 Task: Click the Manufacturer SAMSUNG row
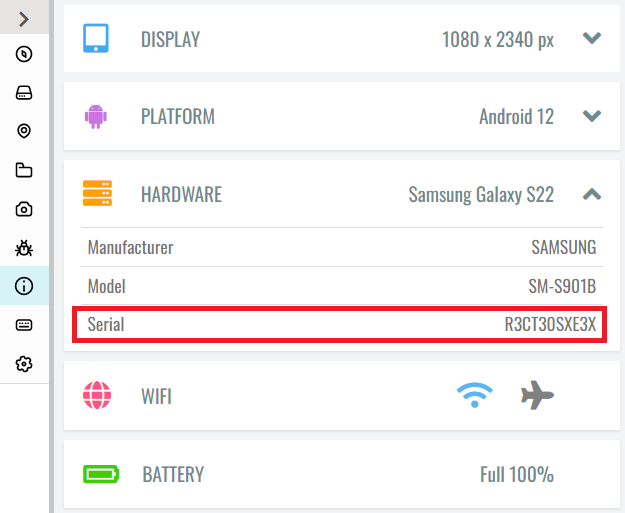(x=342, y=247)
